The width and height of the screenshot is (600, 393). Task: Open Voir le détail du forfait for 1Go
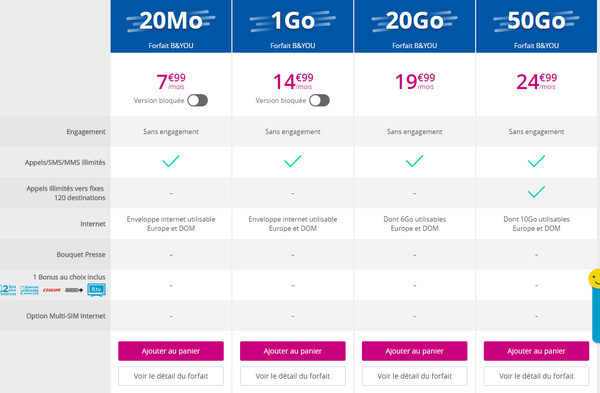pos(293,376)
